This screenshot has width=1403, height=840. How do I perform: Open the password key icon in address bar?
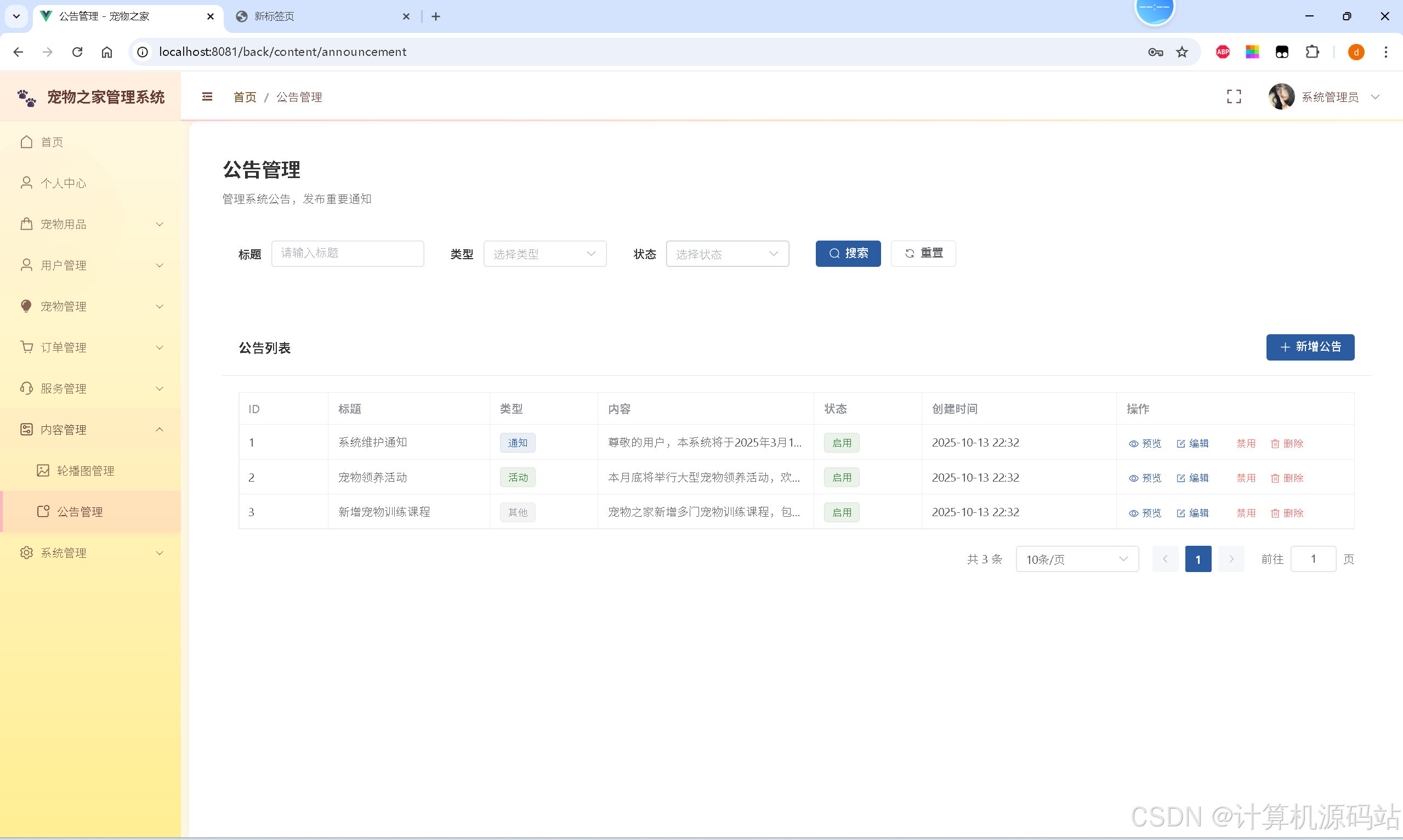1155,52
